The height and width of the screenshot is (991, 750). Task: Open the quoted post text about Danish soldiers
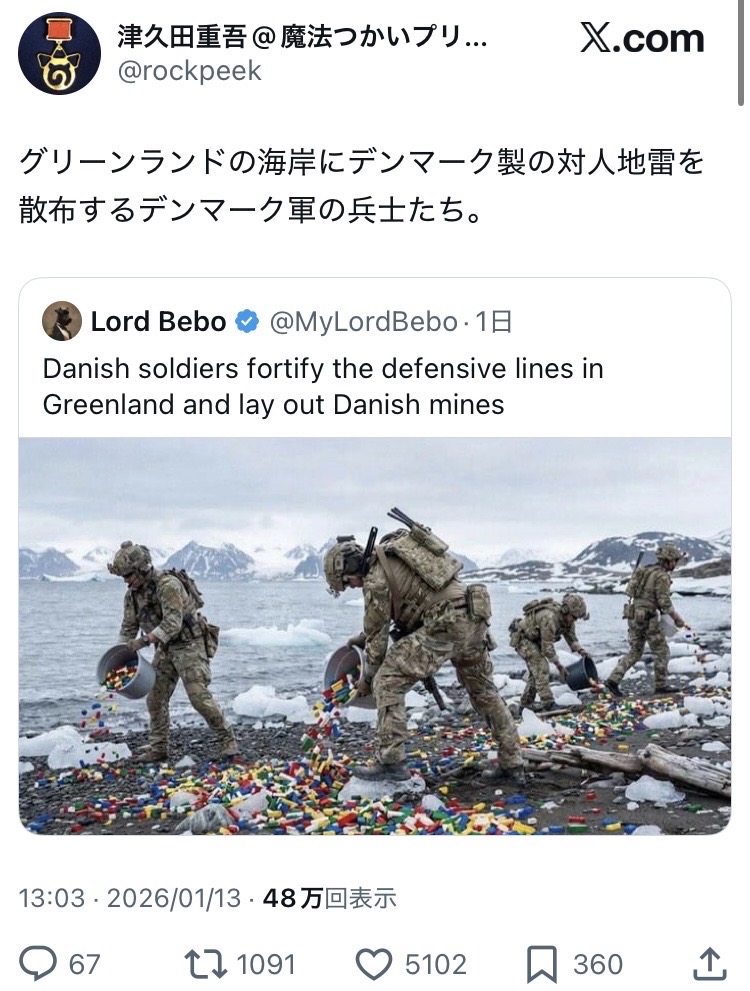323,386
